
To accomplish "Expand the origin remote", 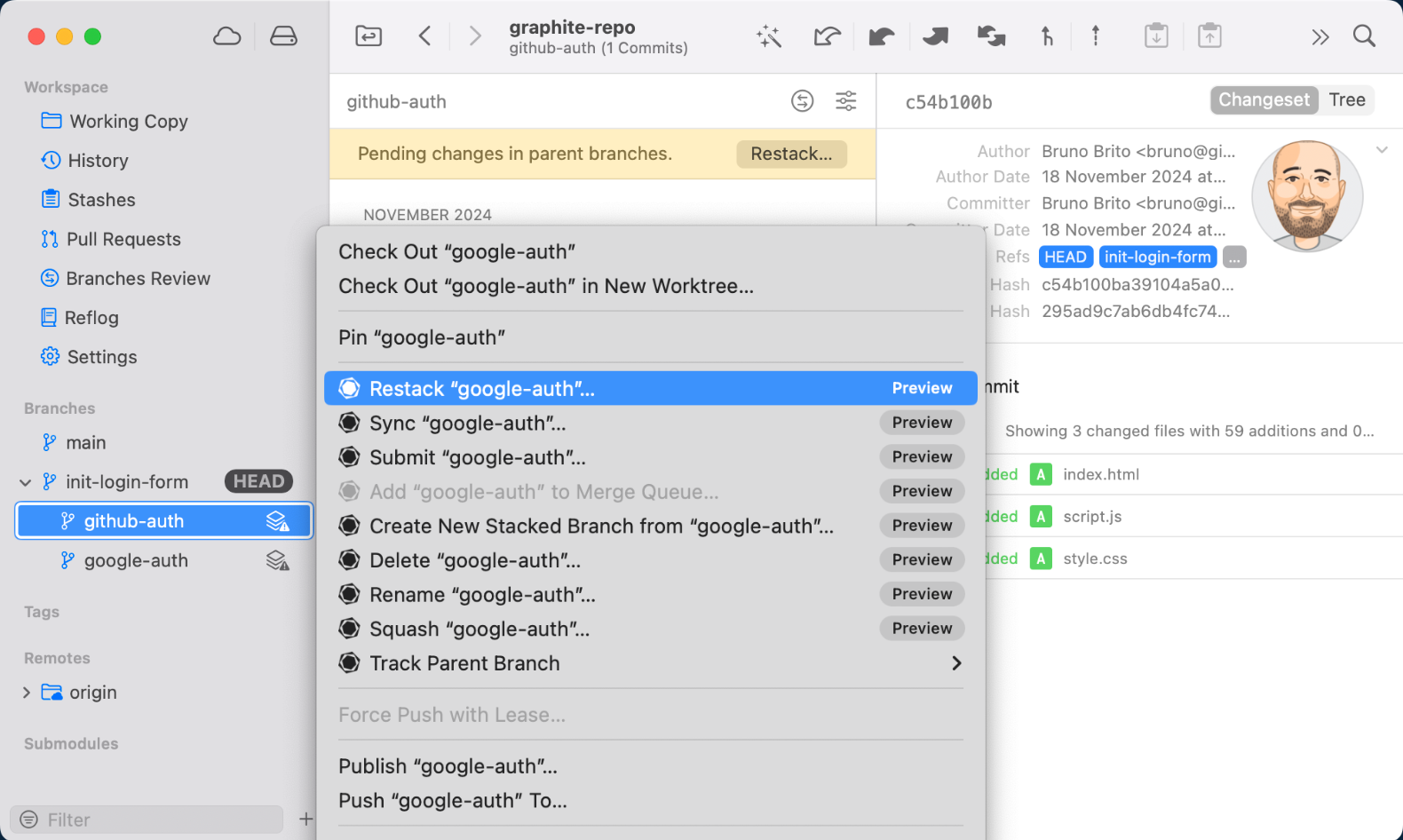I will pos(26,693).
